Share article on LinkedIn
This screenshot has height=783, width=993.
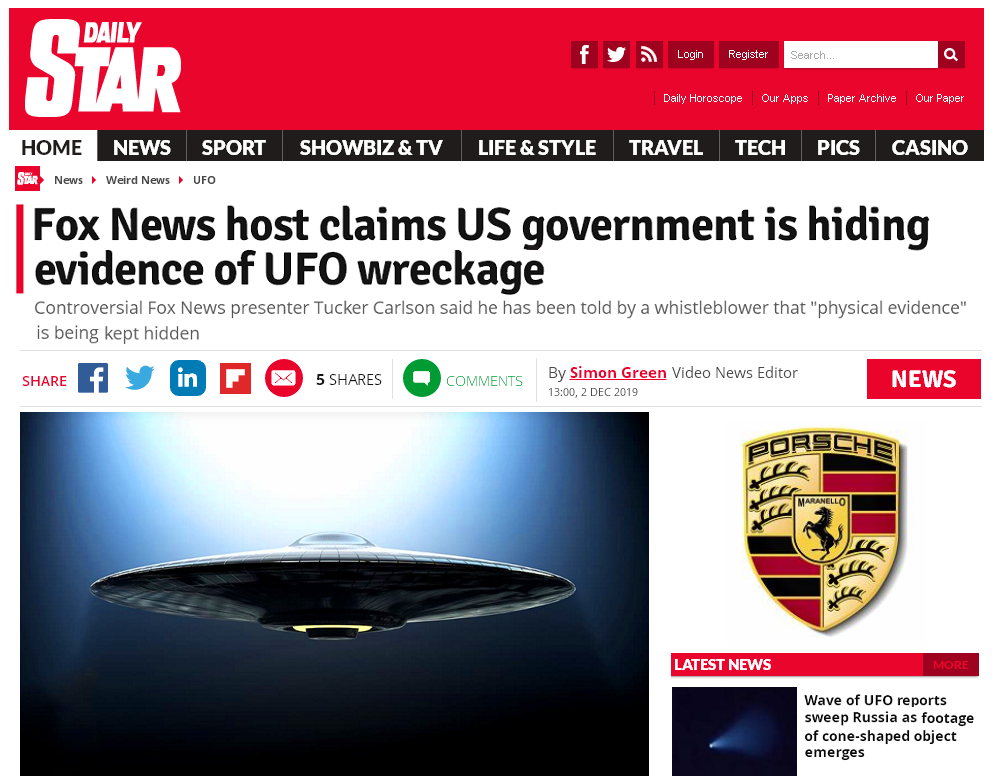pyautogui.click(x=187, y=378)
